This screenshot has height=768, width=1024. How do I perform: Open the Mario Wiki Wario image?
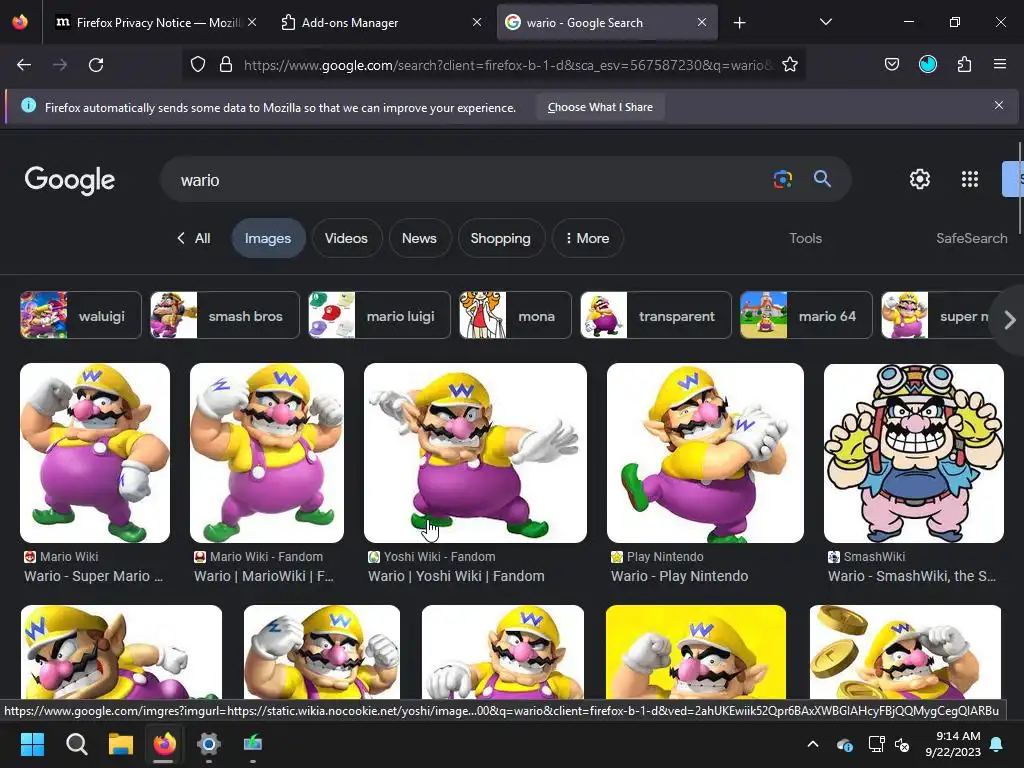coord(95,453)
